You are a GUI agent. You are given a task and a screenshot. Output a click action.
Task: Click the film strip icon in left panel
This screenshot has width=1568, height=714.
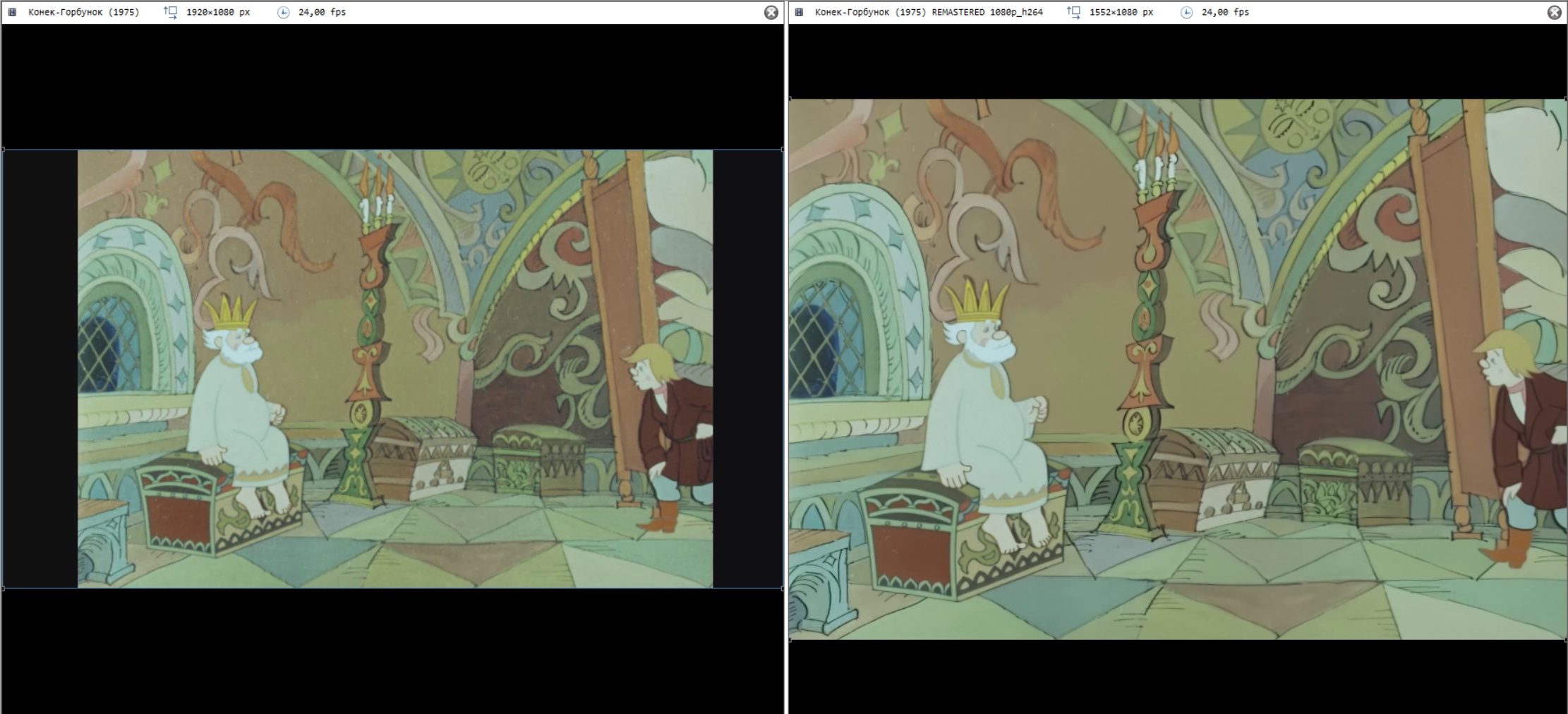coord(13,12)
